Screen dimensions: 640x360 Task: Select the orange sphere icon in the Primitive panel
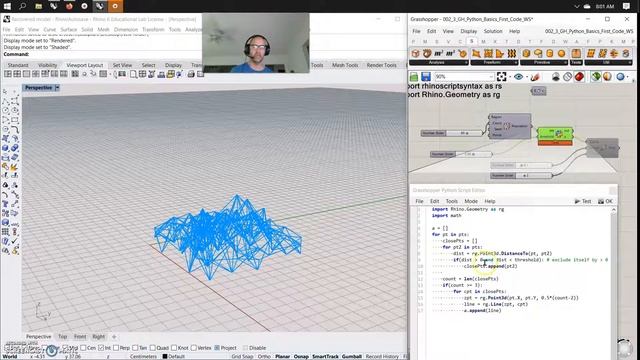click(x=562, y=53)
